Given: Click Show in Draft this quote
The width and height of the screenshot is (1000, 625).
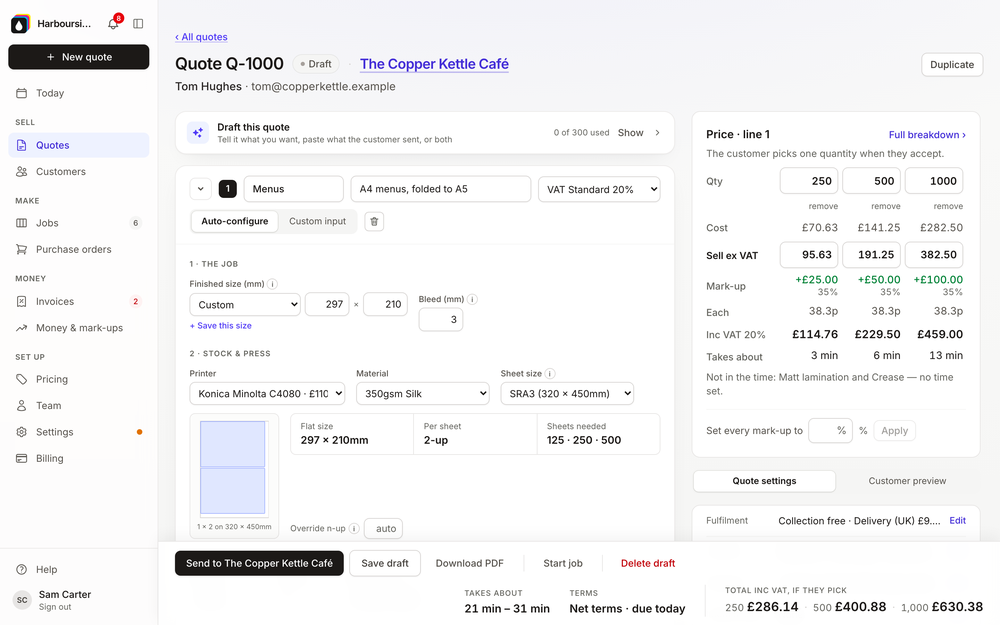Looking at the screenshot, I should pos(630,133).
